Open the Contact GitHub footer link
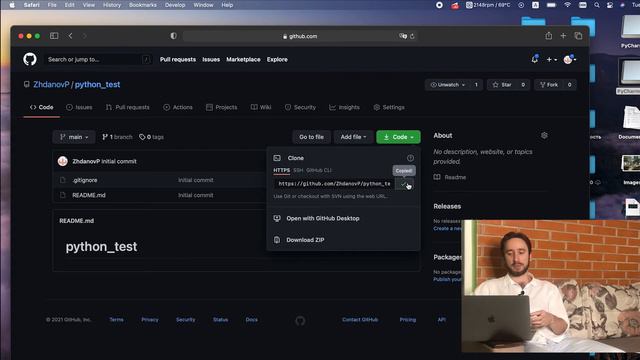The height and width of the screenshot is (360, 640). tap(360, 320)
